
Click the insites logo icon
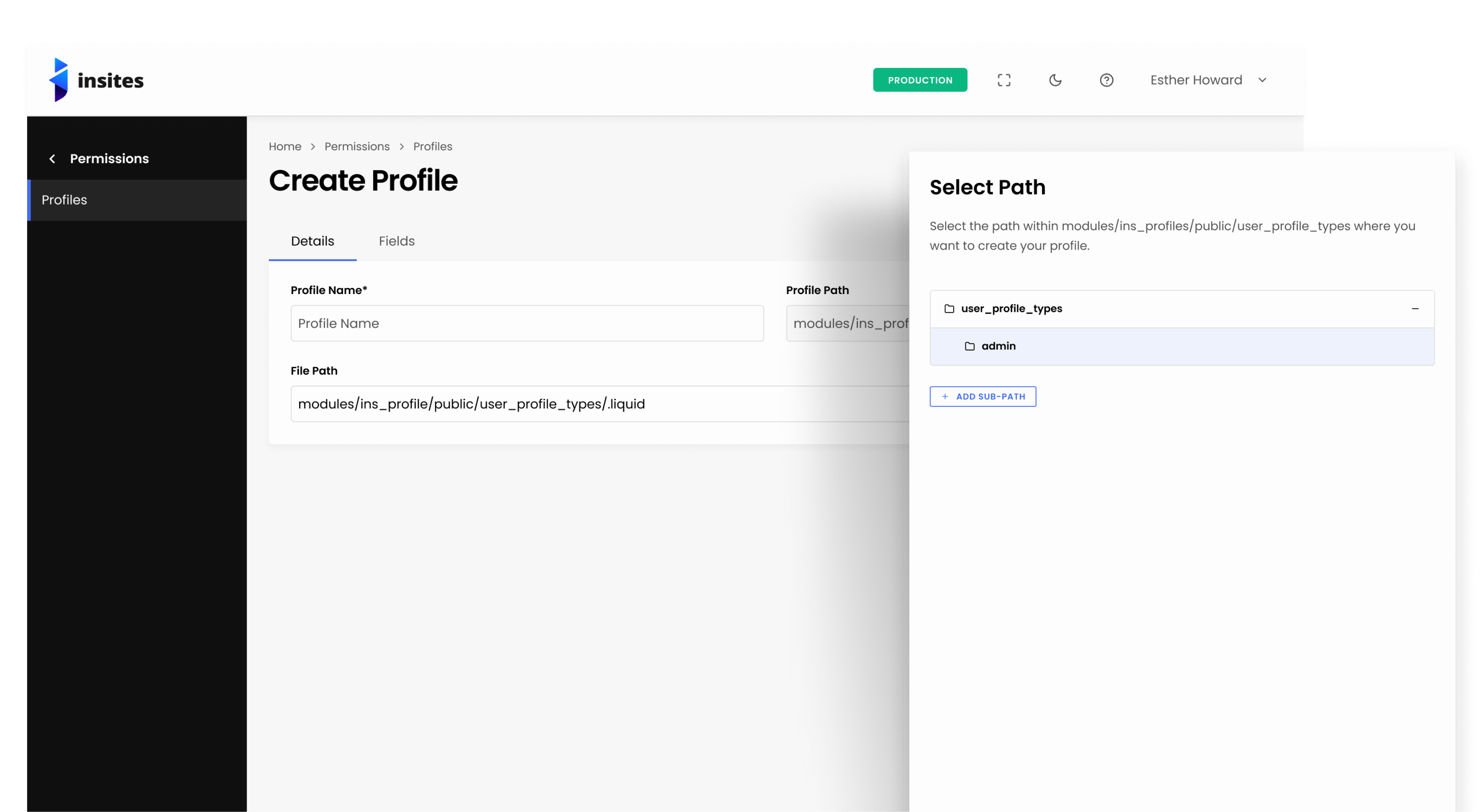59,80
